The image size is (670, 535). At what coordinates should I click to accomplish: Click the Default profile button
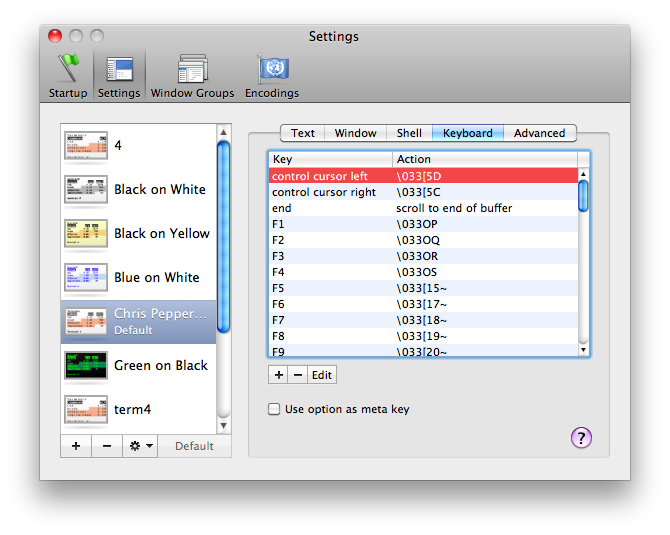pyautogui.click(x=194, y=446)
